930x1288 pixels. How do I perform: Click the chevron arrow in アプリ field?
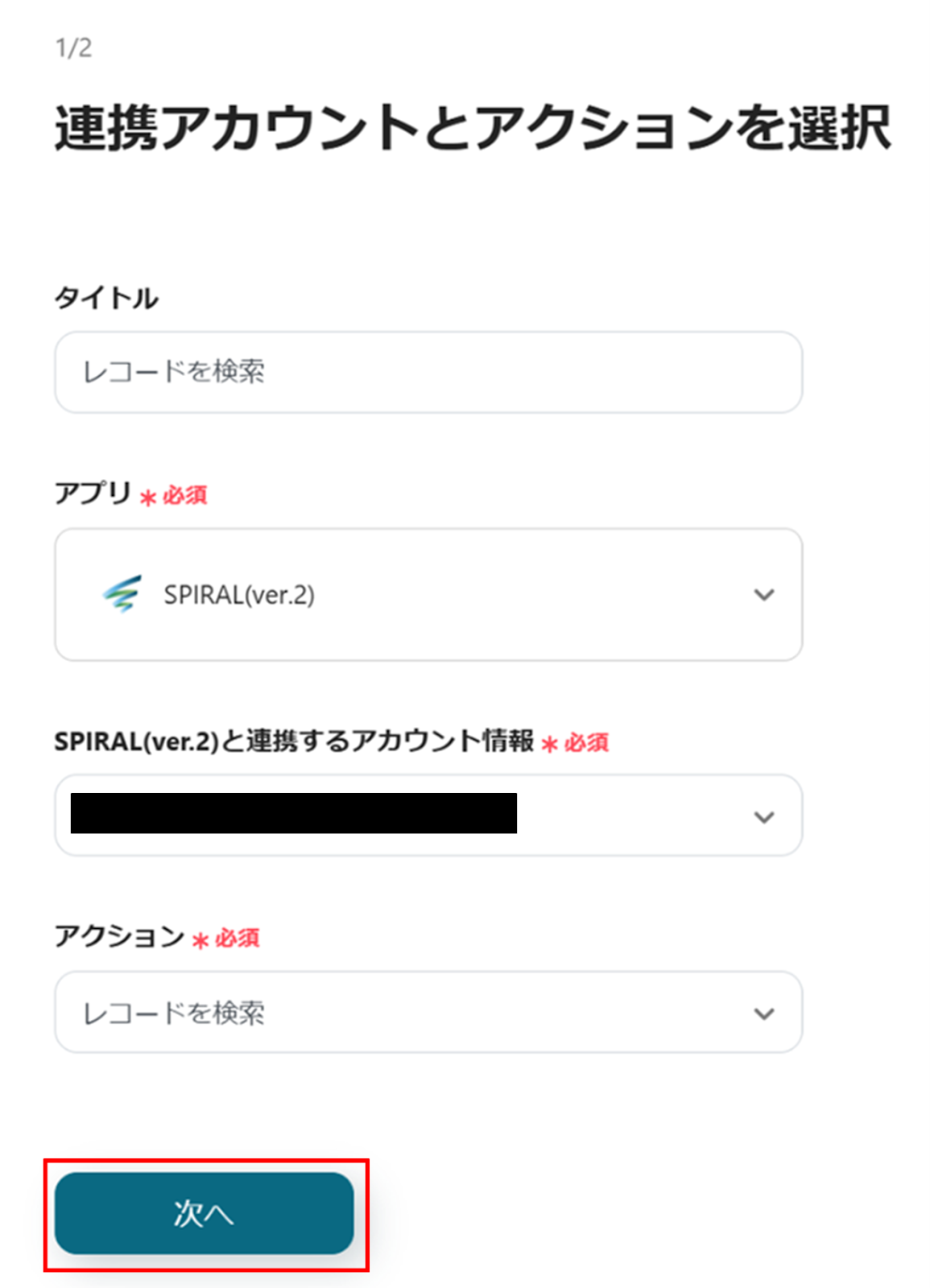763,595
